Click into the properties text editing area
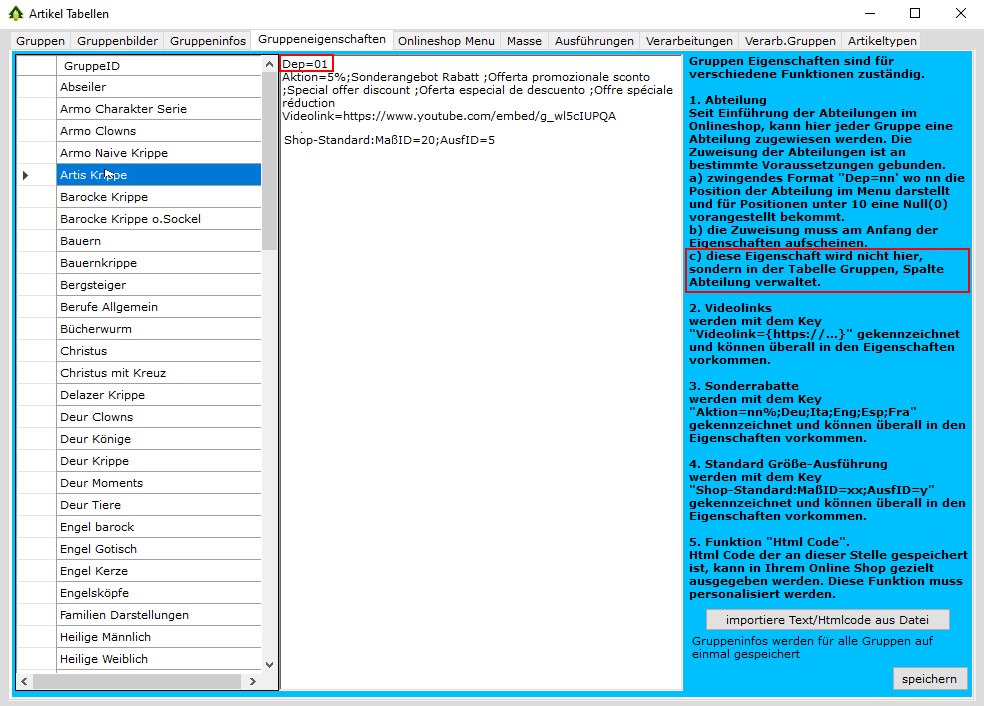The image size is (984, 706). click(480, 400)
